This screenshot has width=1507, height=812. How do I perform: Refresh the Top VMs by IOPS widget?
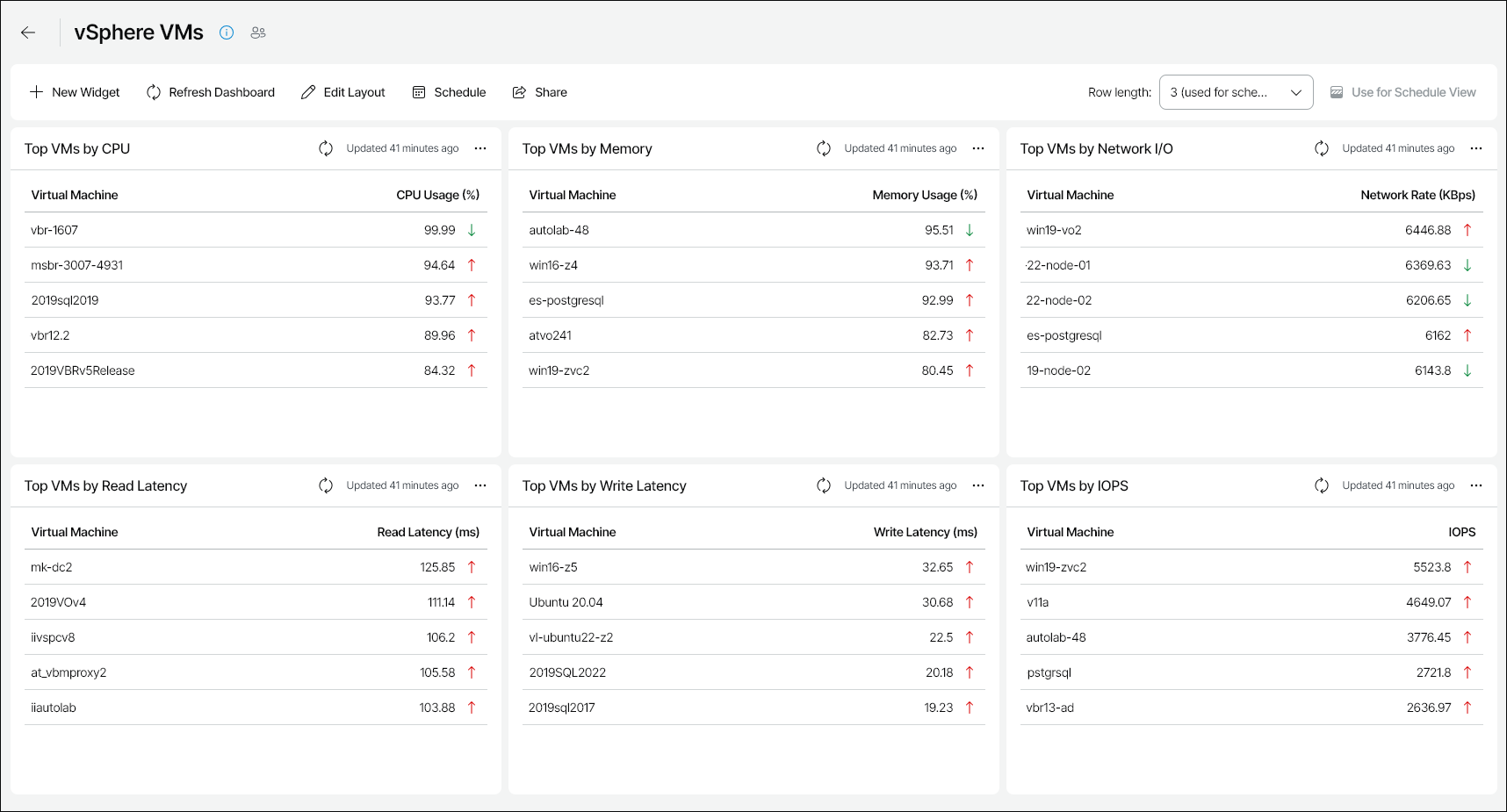[1322, 485]
